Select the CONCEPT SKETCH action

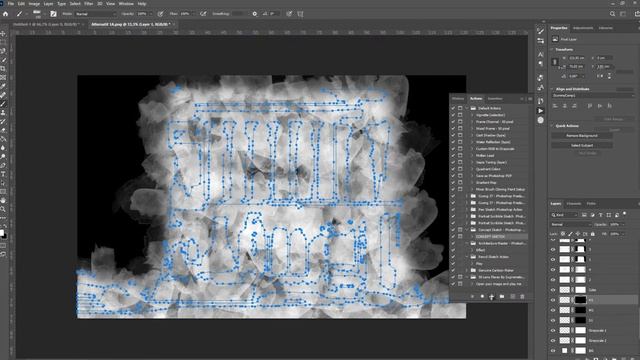tap(490, 237)
